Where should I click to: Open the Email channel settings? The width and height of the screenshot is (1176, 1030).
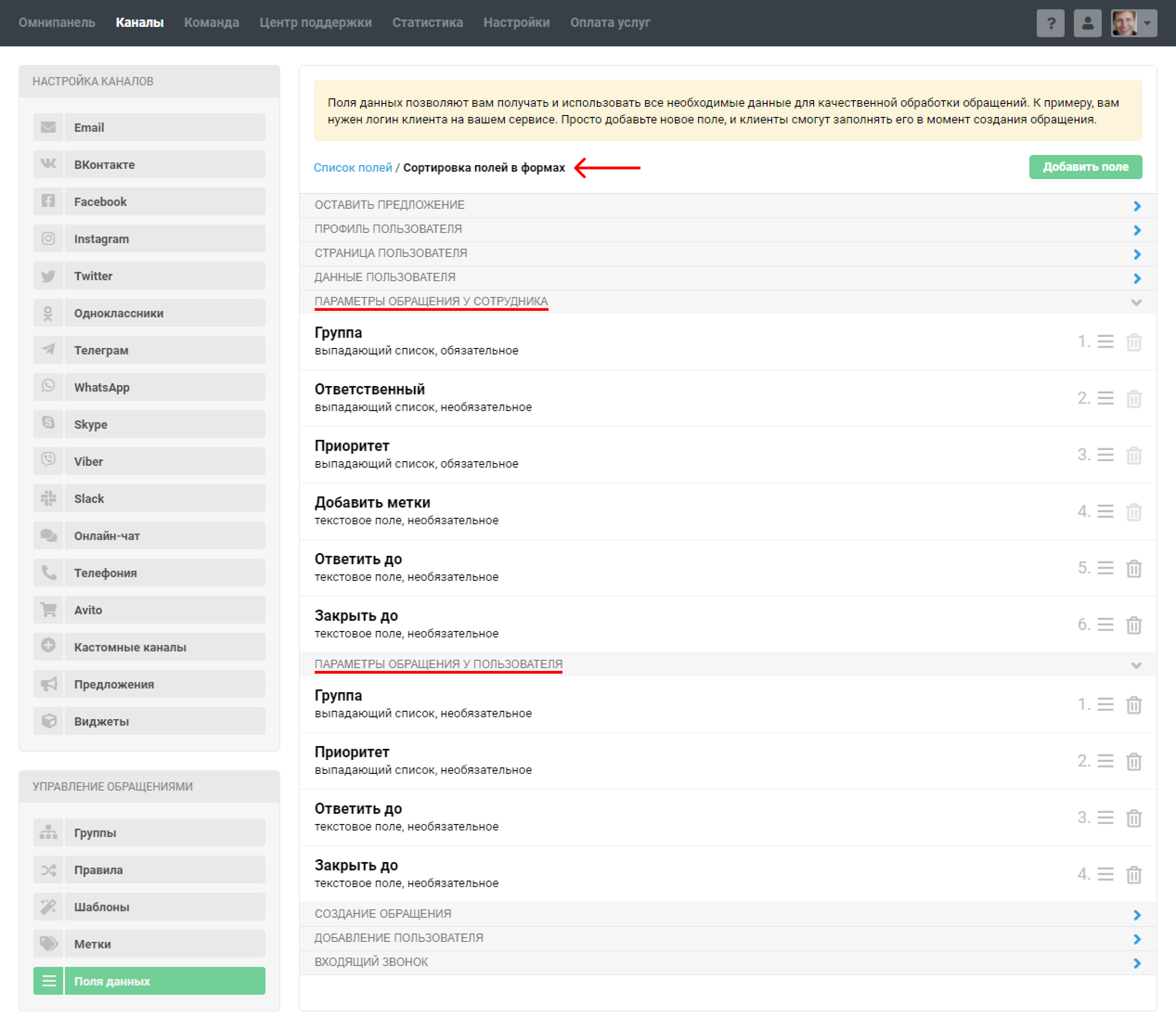point(164,127)
